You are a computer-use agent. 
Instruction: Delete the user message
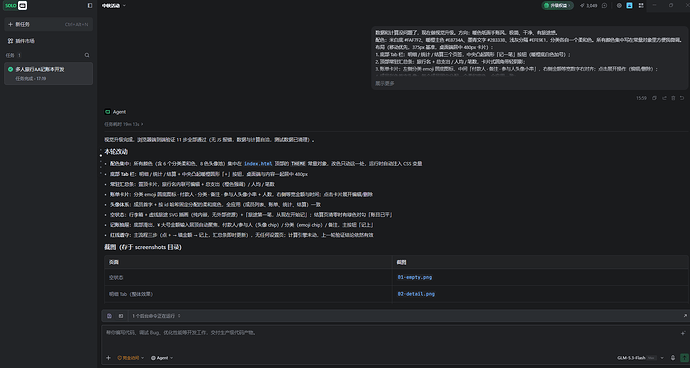click(x=673, y=98)
